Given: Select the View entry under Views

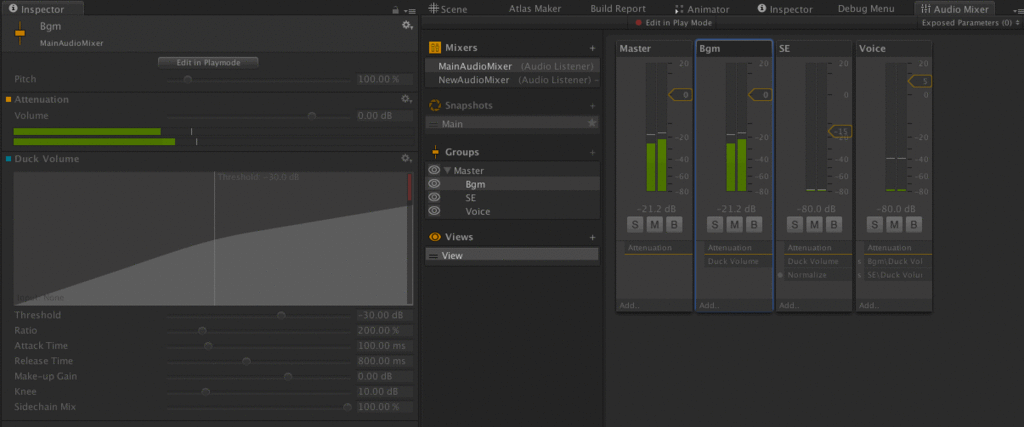Looking at the screenshot, I should point(512,255).
